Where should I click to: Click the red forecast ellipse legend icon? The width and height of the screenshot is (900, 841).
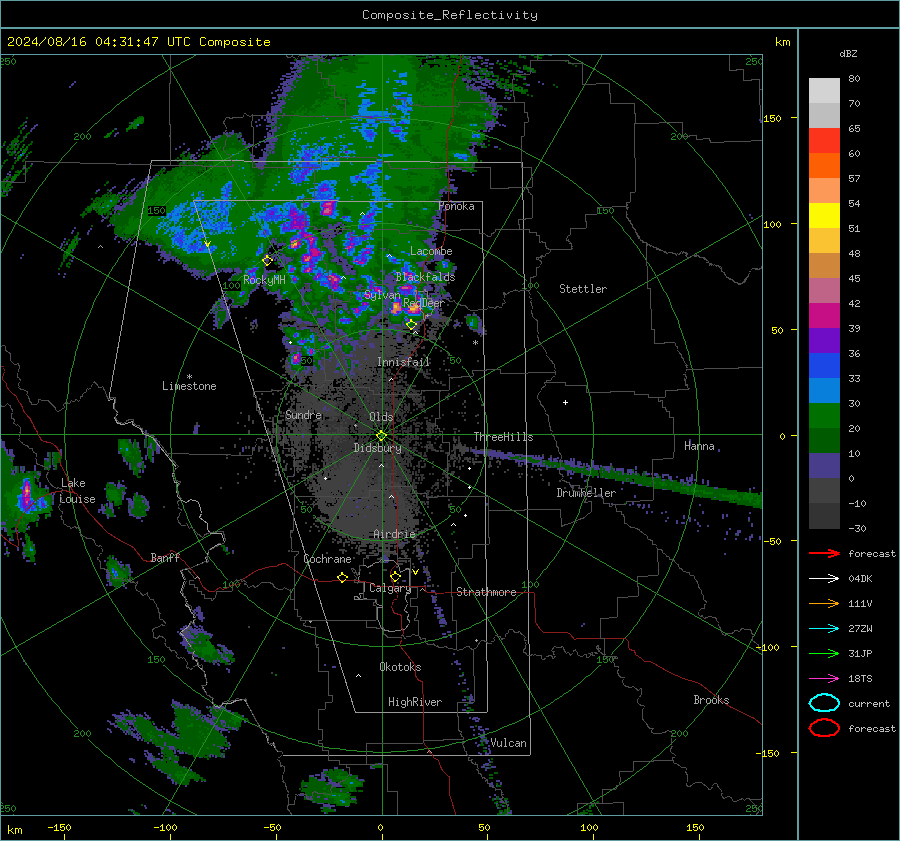824,728
